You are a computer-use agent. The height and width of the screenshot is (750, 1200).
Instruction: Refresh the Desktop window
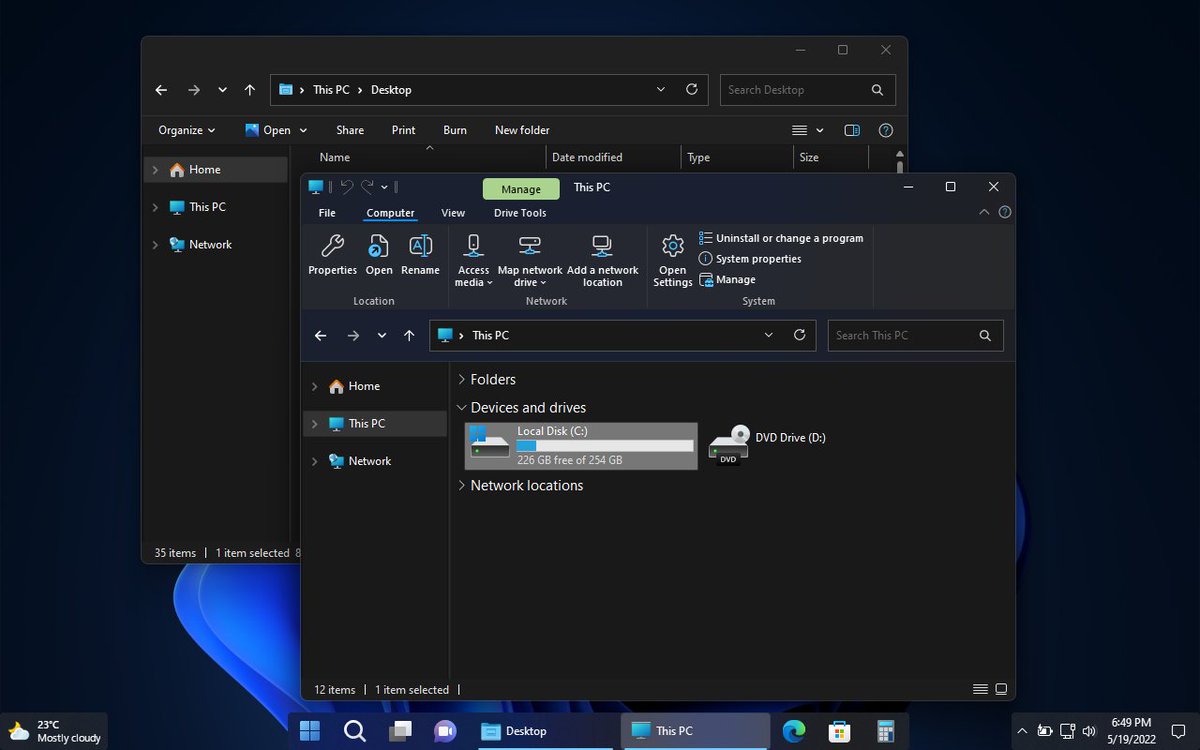pos(691,90)
